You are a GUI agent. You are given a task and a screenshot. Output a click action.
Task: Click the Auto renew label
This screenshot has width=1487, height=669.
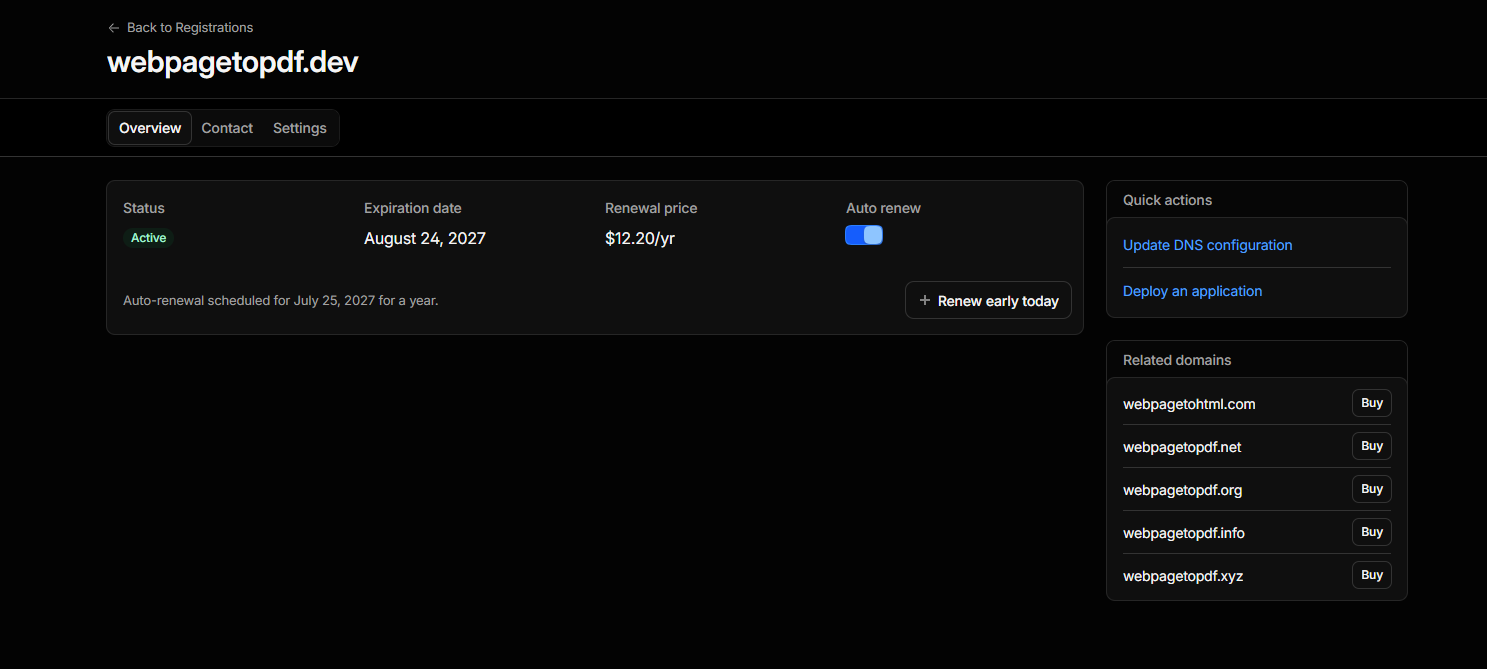pyautogui.click(x=883, y=208)
